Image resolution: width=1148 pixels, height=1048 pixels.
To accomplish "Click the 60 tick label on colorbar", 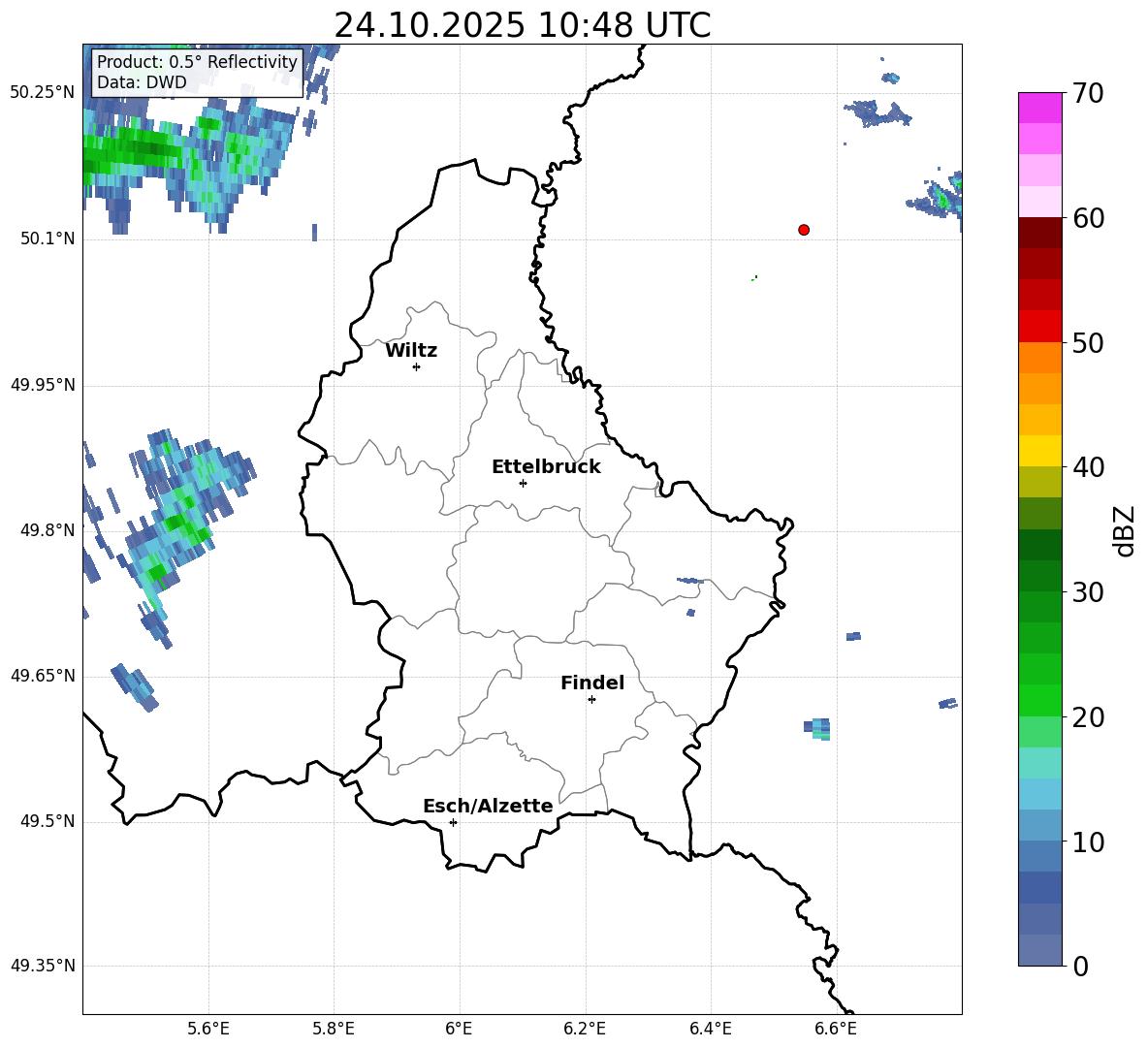I will point(1087,218).
